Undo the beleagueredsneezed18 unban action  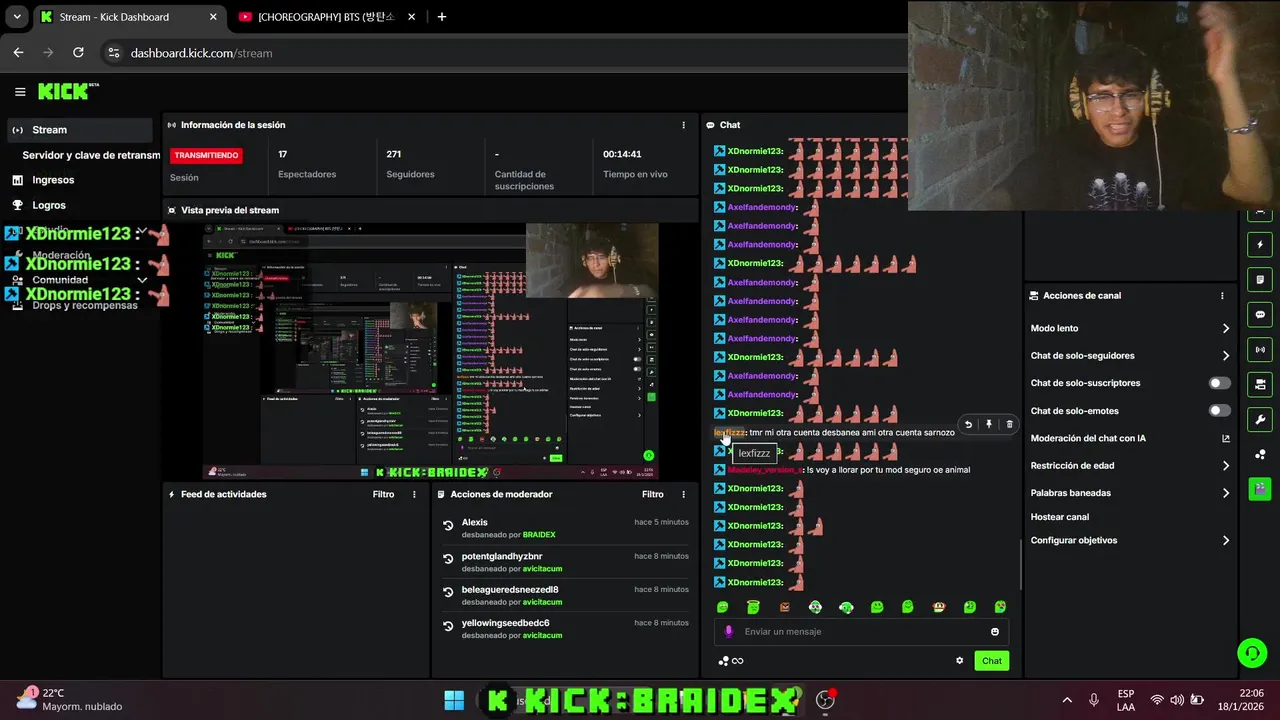click(x=449, y=592)
